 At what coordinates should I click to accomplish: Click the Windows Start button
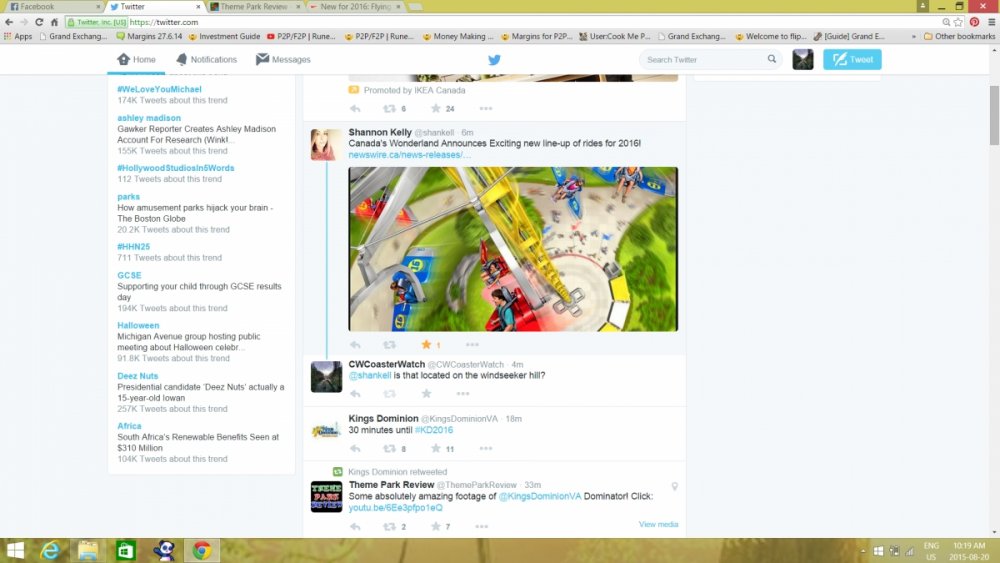(15, 550)
